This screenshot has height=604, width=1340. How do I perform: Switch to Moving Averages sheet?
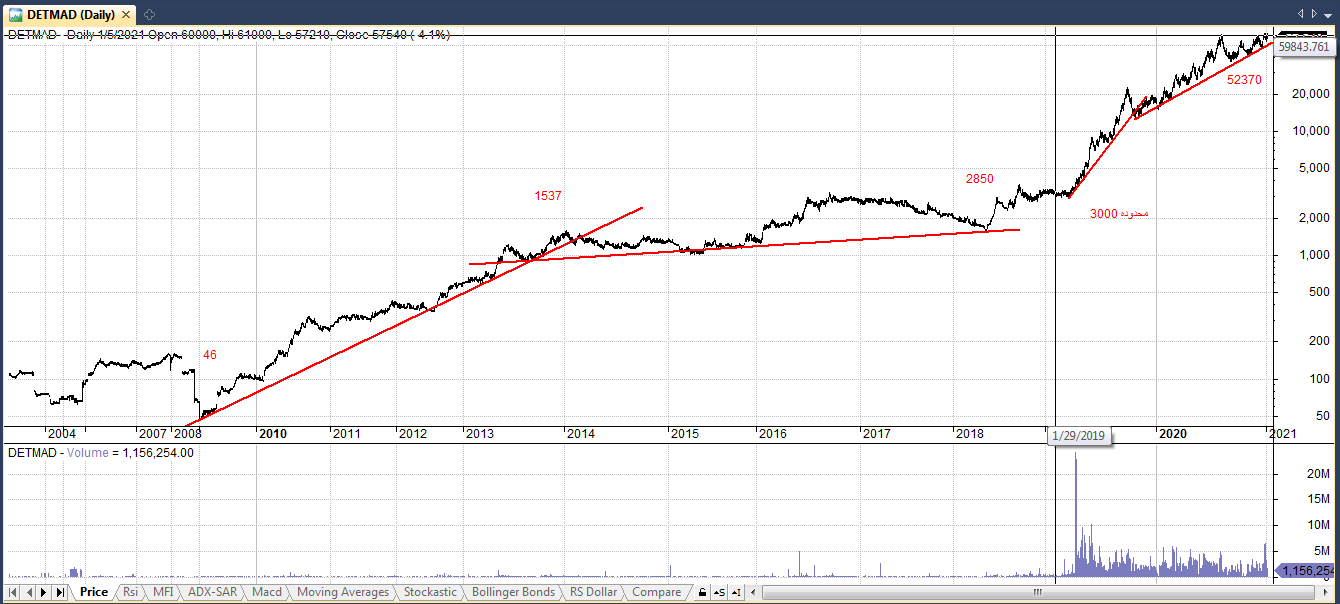coord(342,592)
